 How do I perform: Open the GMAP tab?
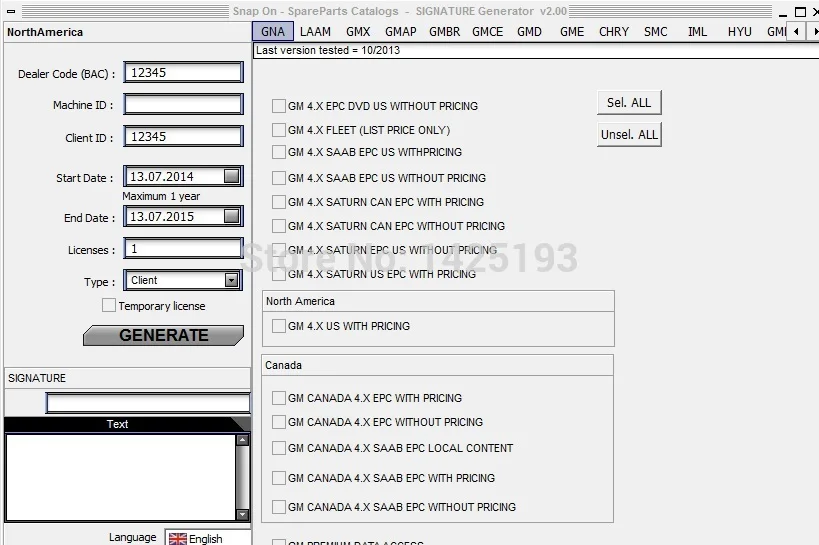[401, 31]
